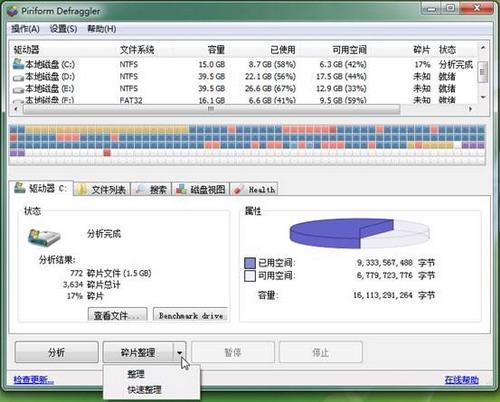Click horizontal scrollbar left arrow in drive list
The width and height of the screenshot is (500, 402).
[x=16, y=109]
